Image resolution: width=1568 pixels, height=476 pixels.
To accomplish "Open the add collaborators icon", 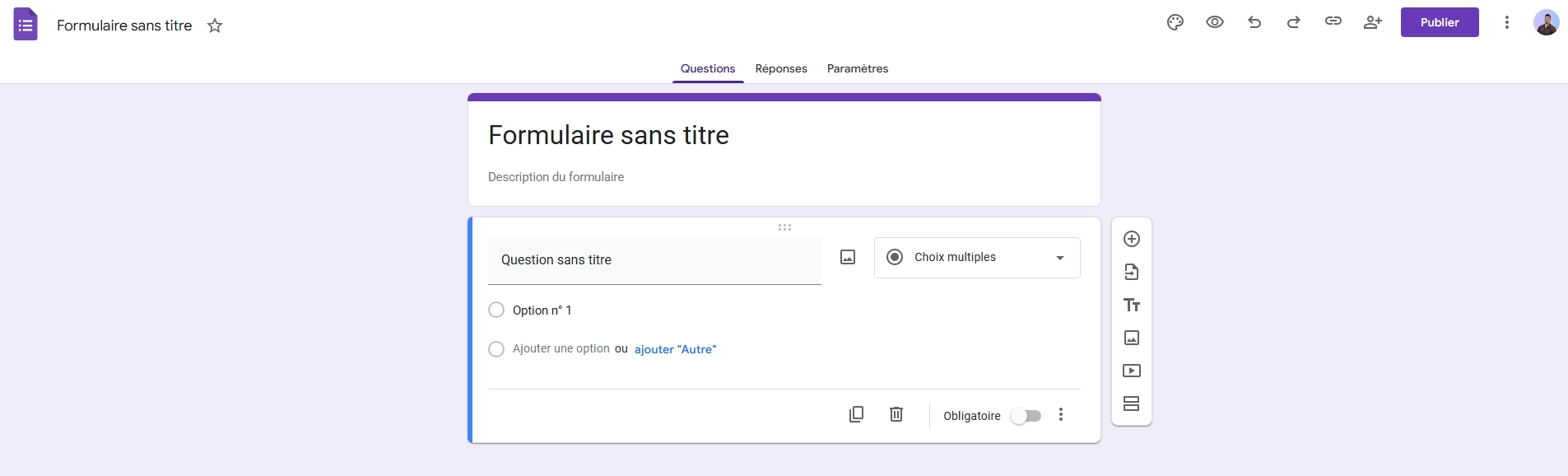I will pyautogui.click(x=1372, y=22).
